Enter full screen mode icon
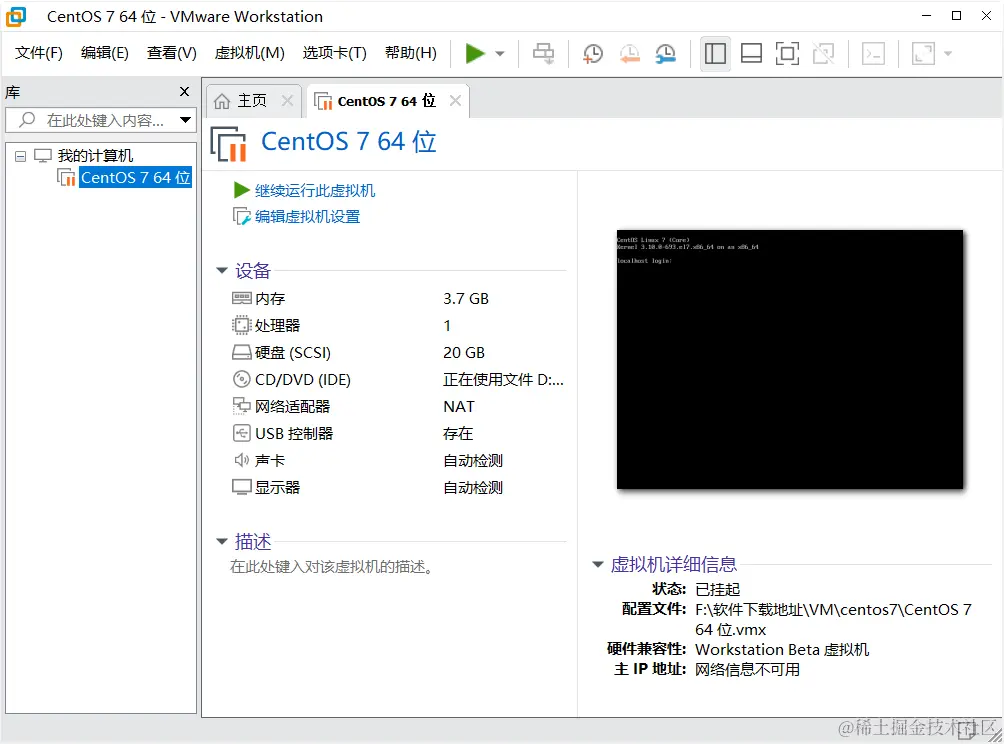 click(787, 54)
